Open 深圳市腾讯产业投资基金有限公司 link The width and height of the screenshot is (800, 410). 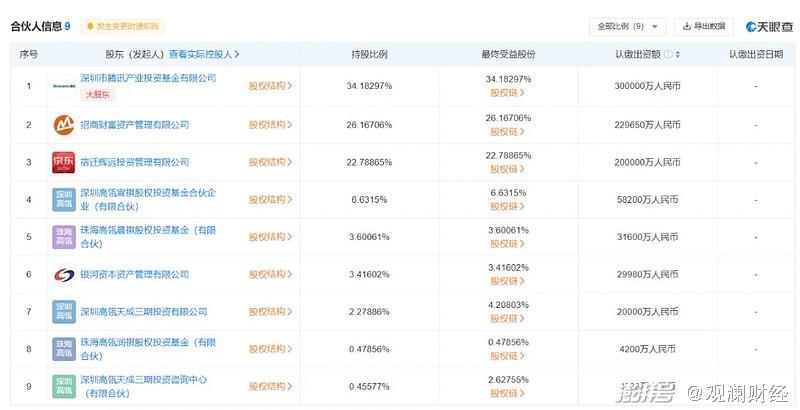point(148,78)
